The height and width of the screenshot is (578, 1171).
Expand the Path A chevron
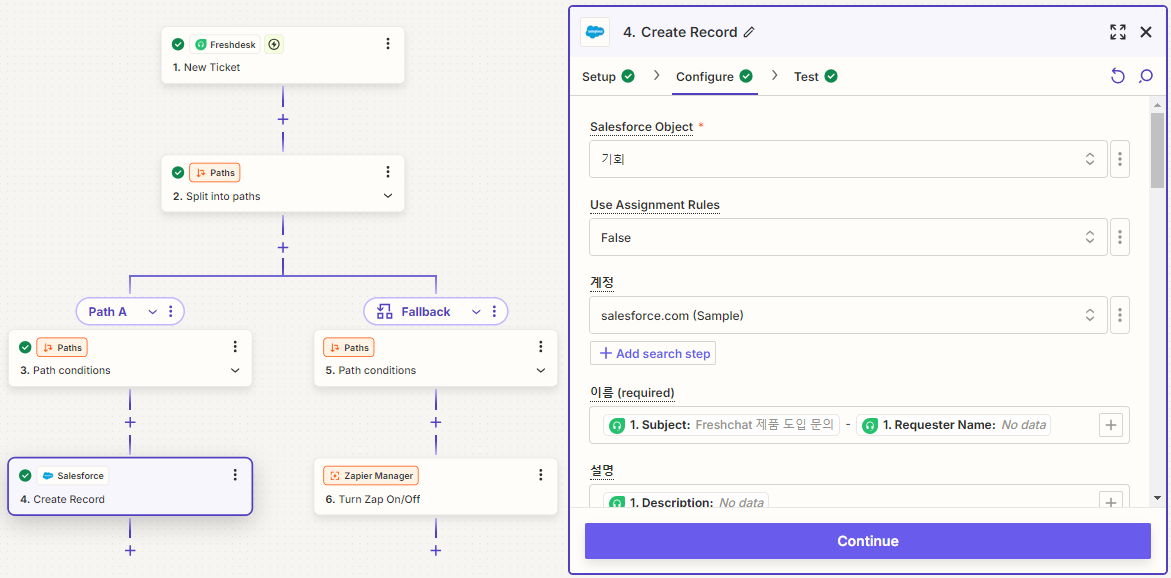(x=152, y=311)
